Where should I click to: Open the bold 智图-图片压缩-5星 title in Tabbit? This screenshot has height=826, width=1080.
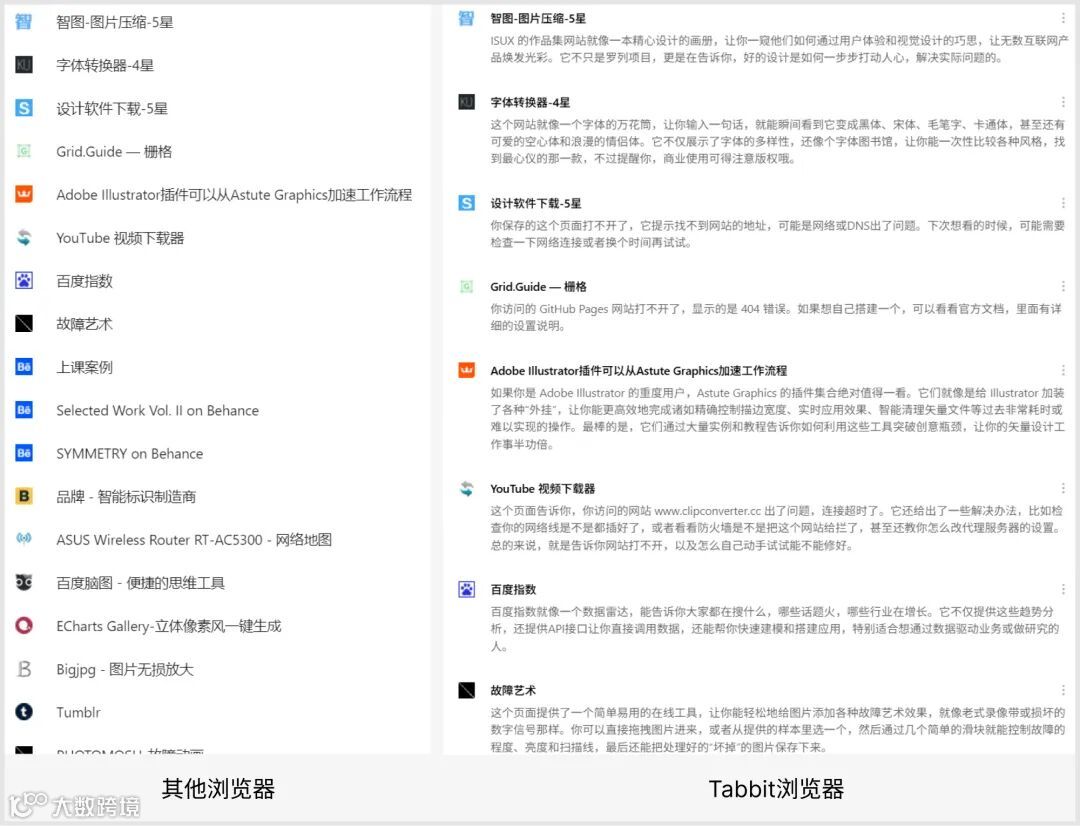(538, 19)
